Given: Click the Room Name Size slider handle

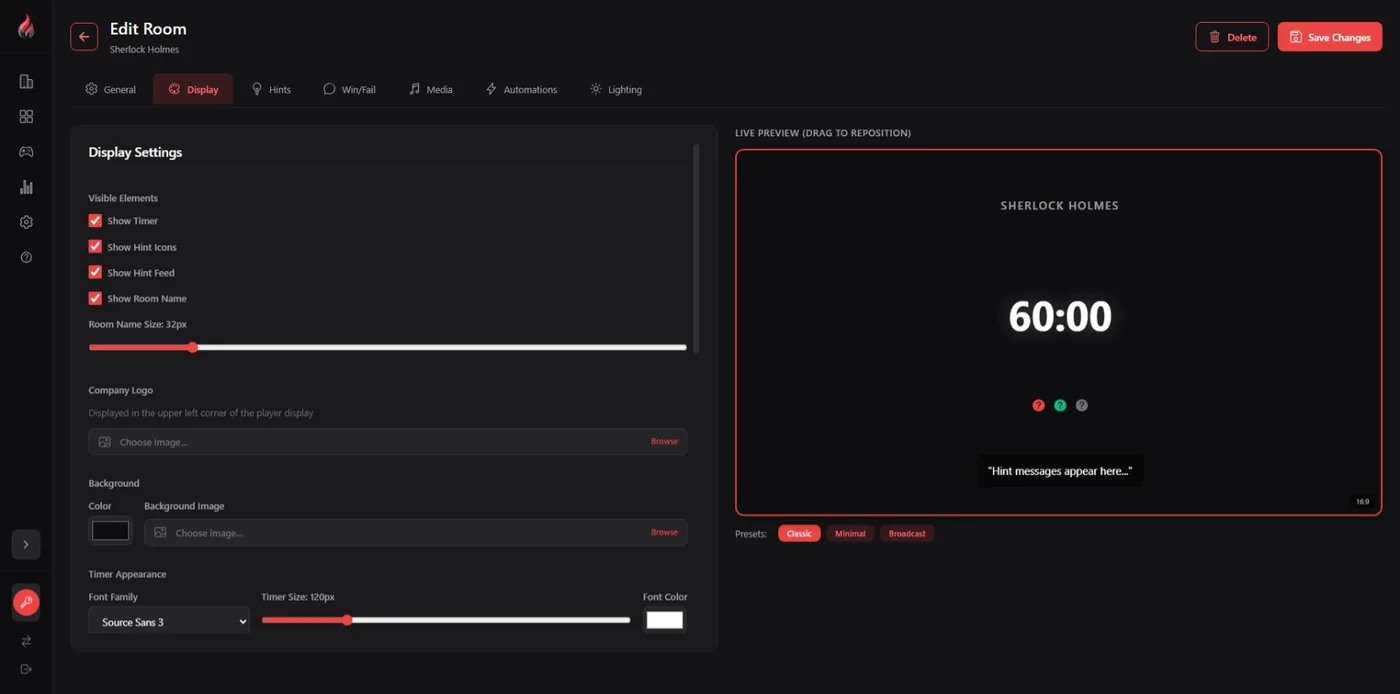Looking at the screenshot, I should pyautogui.click(x=193, y=347).
